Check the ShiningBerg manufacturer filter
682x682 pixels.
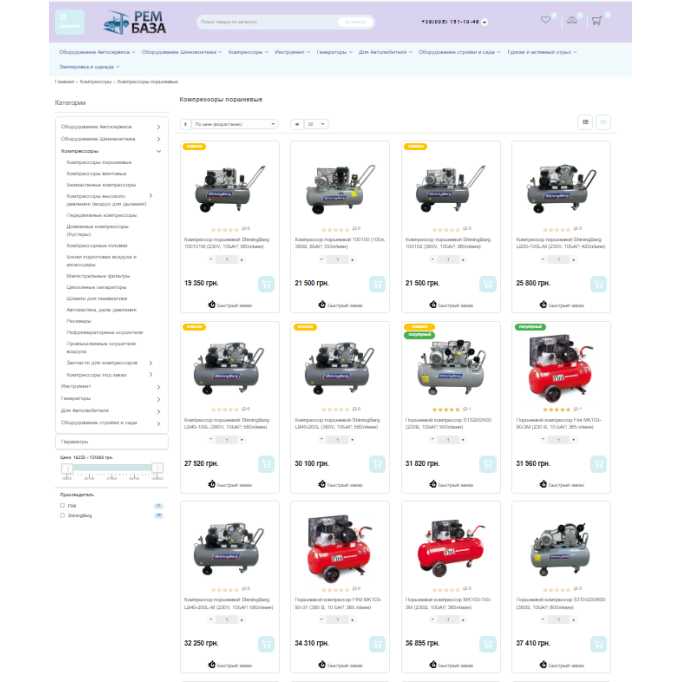(62, 516)
